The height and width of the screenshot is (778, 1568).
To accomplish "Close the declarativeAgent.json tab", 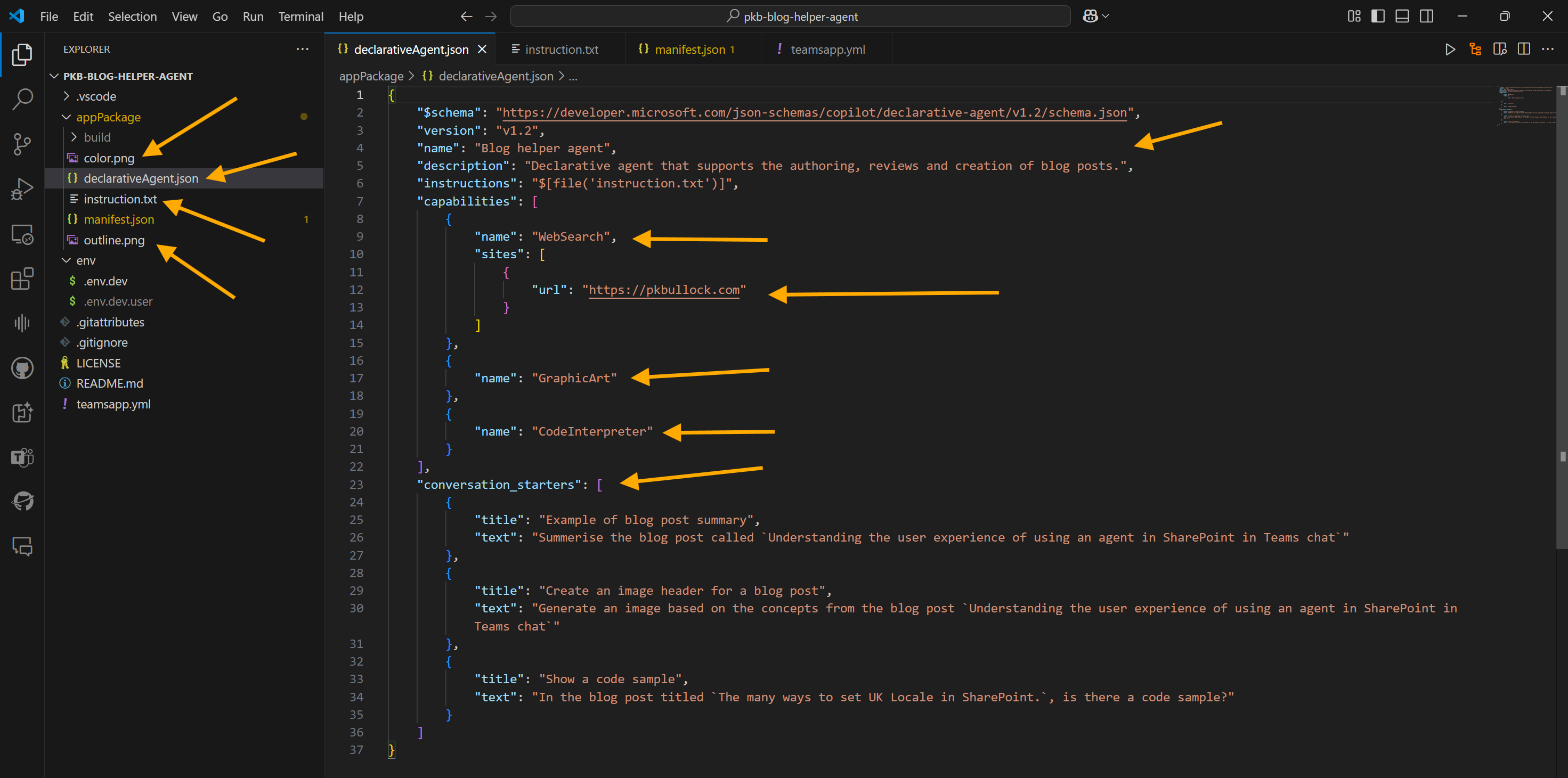I will [482, 50].
